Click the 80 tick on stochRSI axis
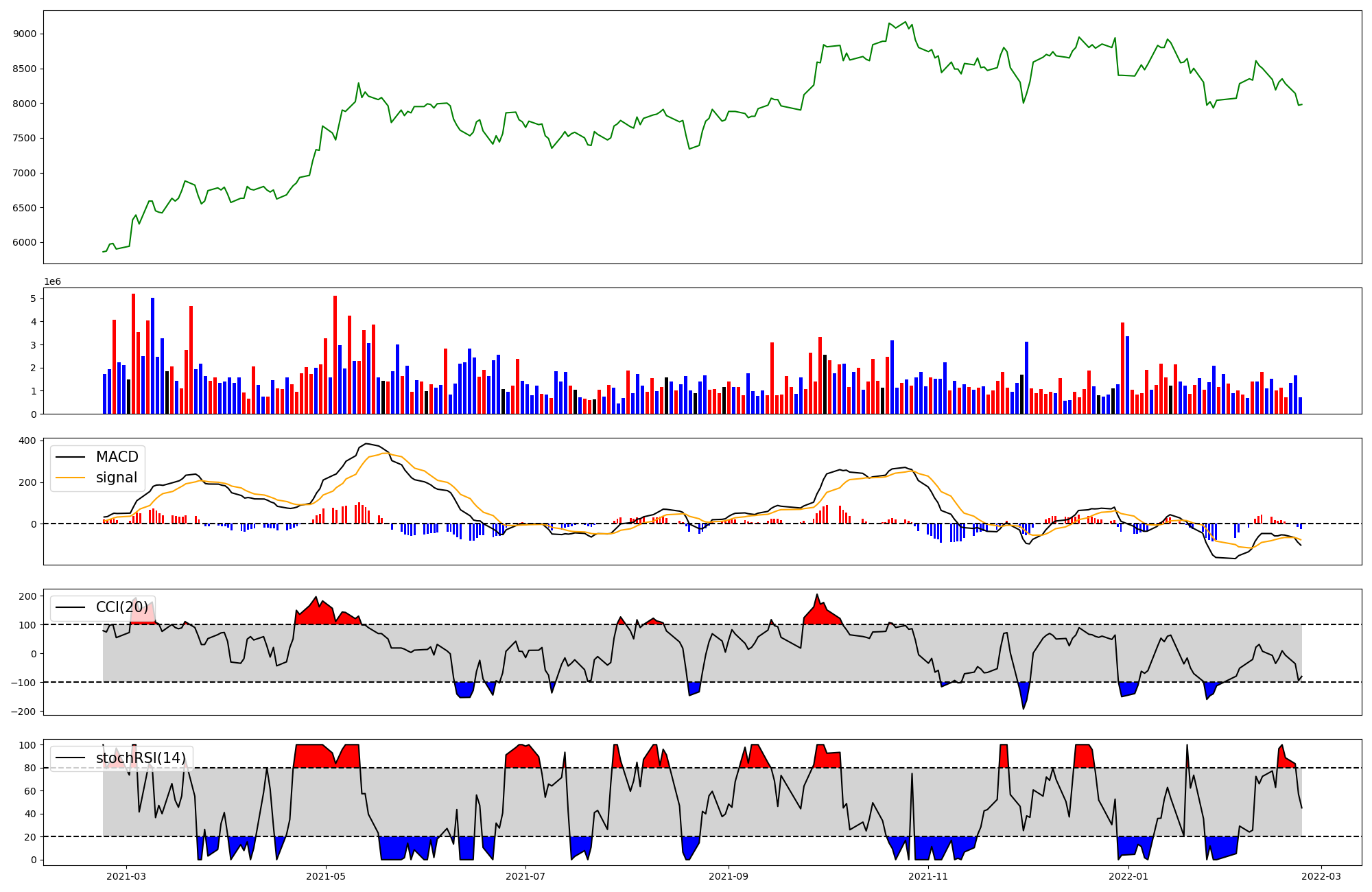The image size is (1372, 892). (x=29, y=768)
